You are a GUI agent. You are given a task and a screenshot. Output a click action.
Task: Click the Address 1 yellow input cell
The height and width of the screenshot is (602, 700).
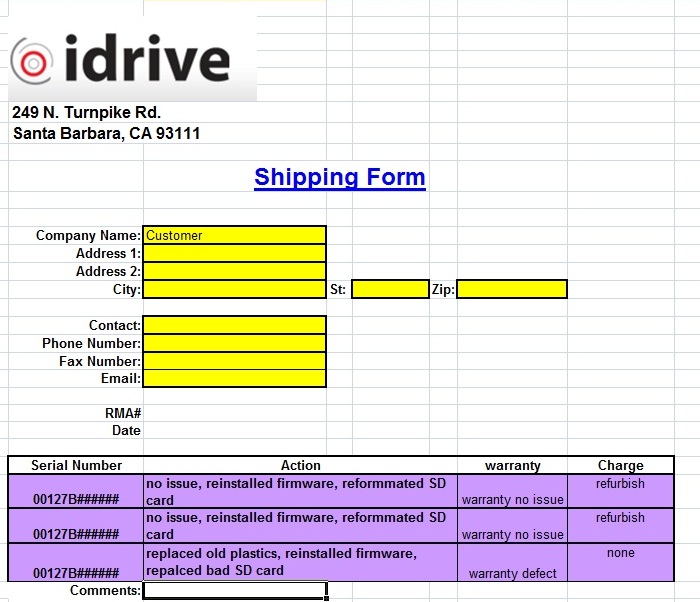(234, 253)
